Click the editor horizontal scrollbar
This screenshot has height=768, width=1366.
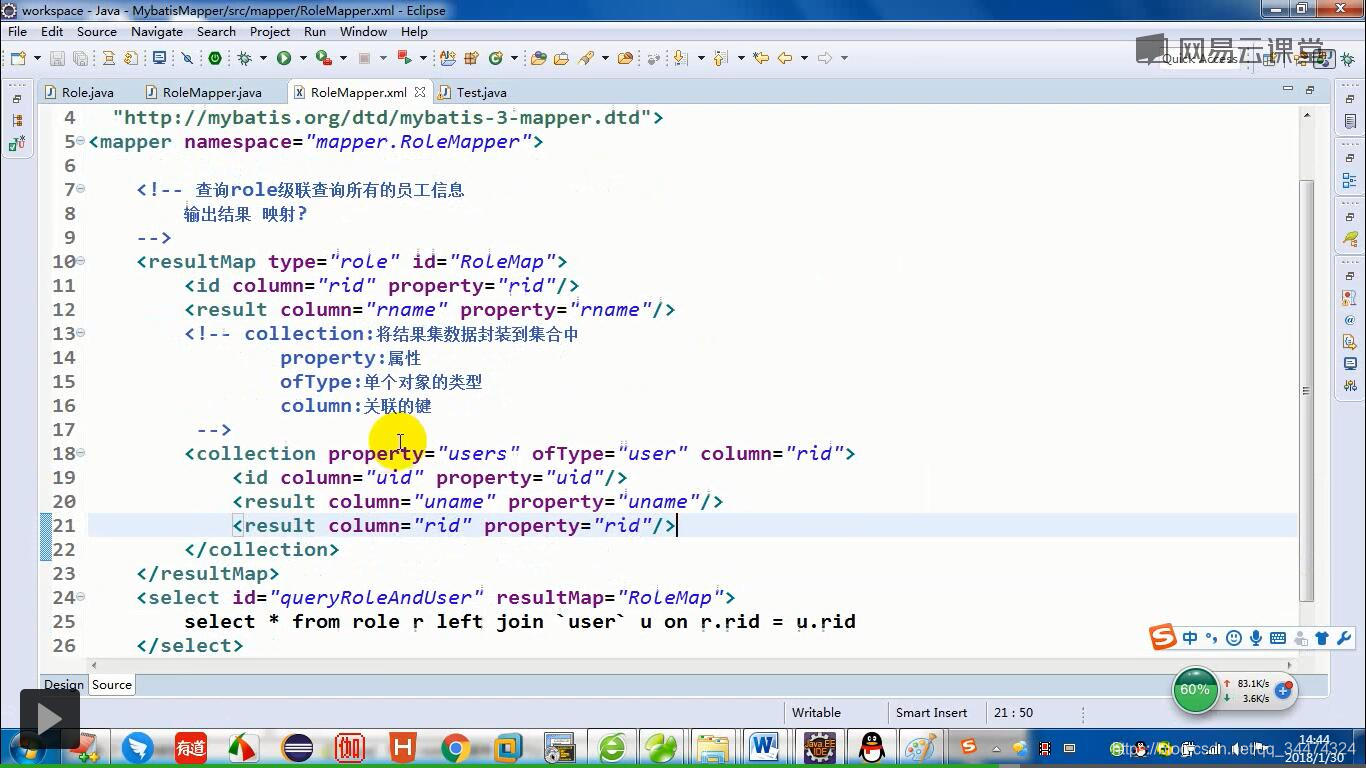tap(692, 664)
